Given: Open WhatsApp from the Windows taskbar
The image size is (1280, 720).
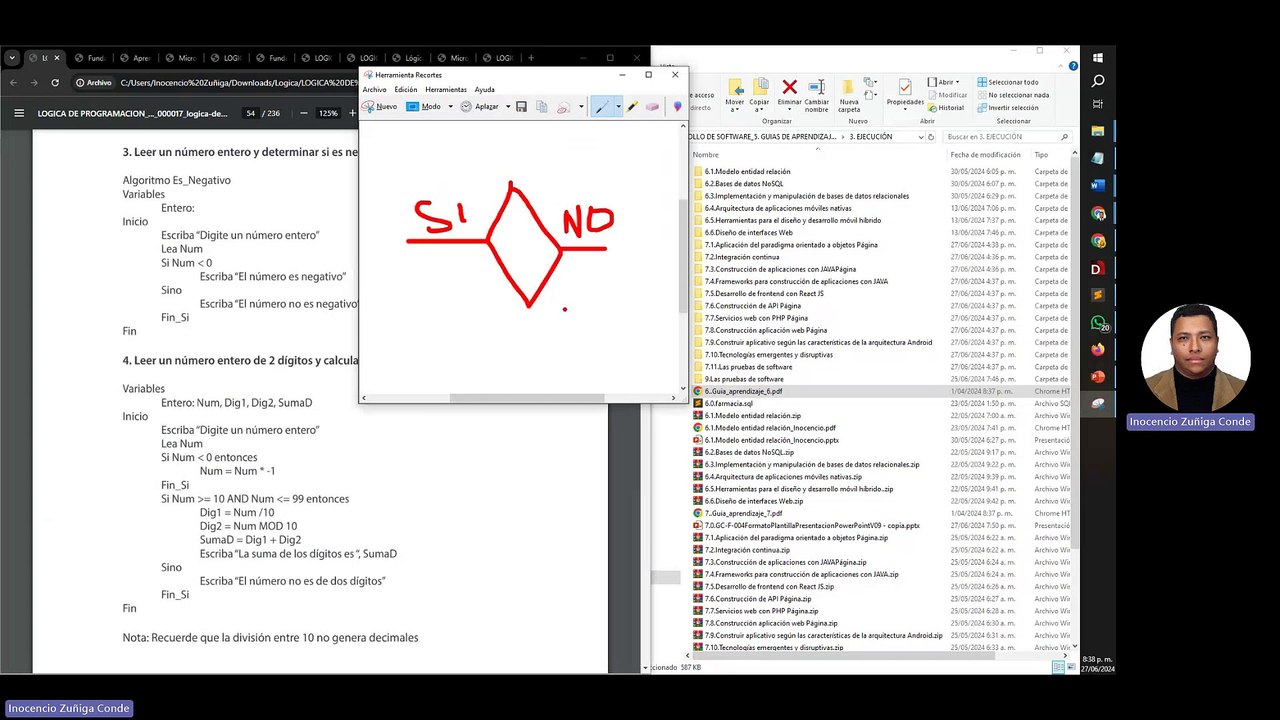Looking at the screenshot, I should coord(1098,323).
